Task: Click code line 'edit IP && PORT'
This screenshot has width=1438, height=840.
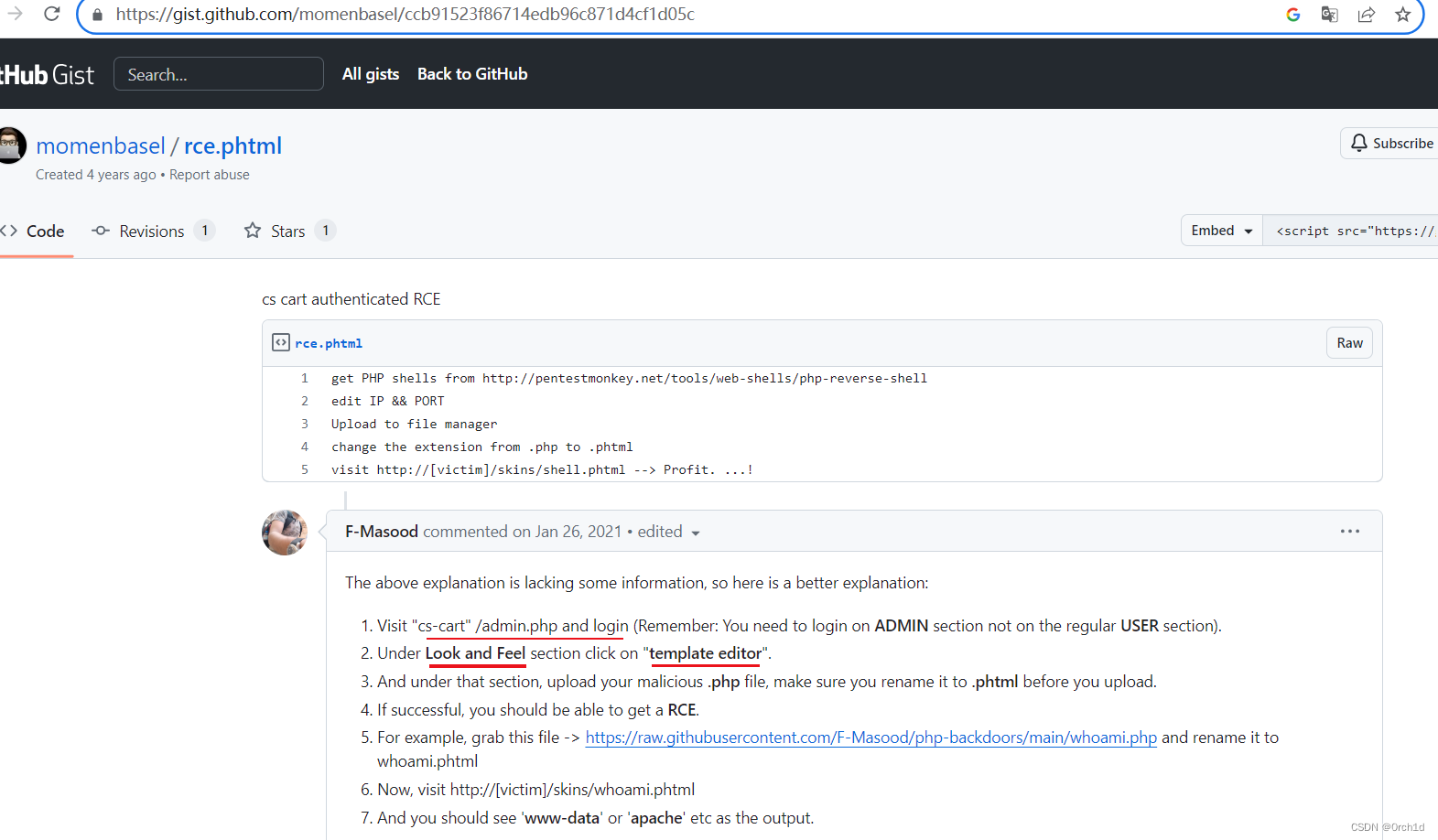Action: [388, 401]
